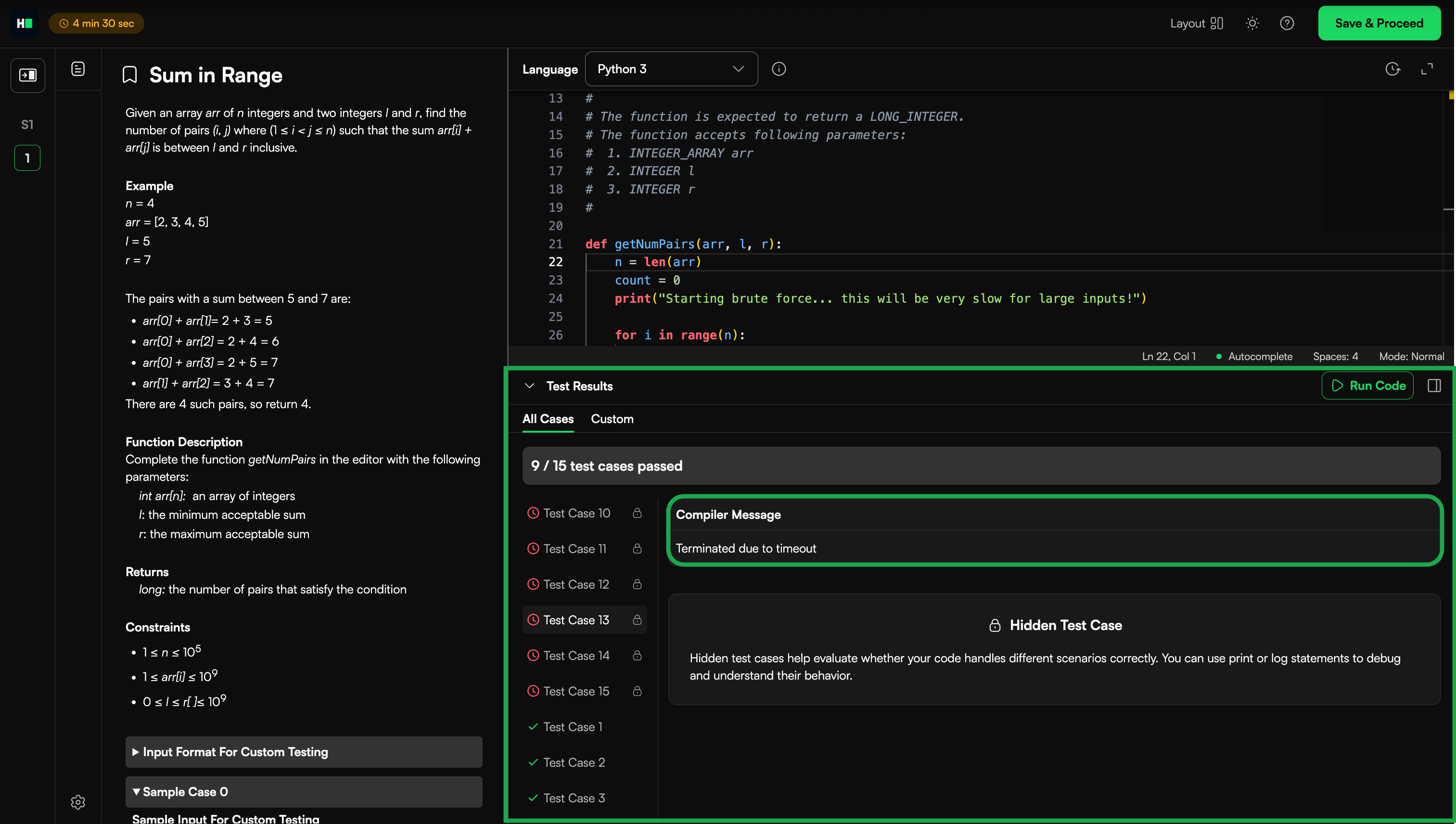Select question number 1 in the sidebar
Image resolution: width=1456 pixels, height=824 pixels.
point(27,158)
